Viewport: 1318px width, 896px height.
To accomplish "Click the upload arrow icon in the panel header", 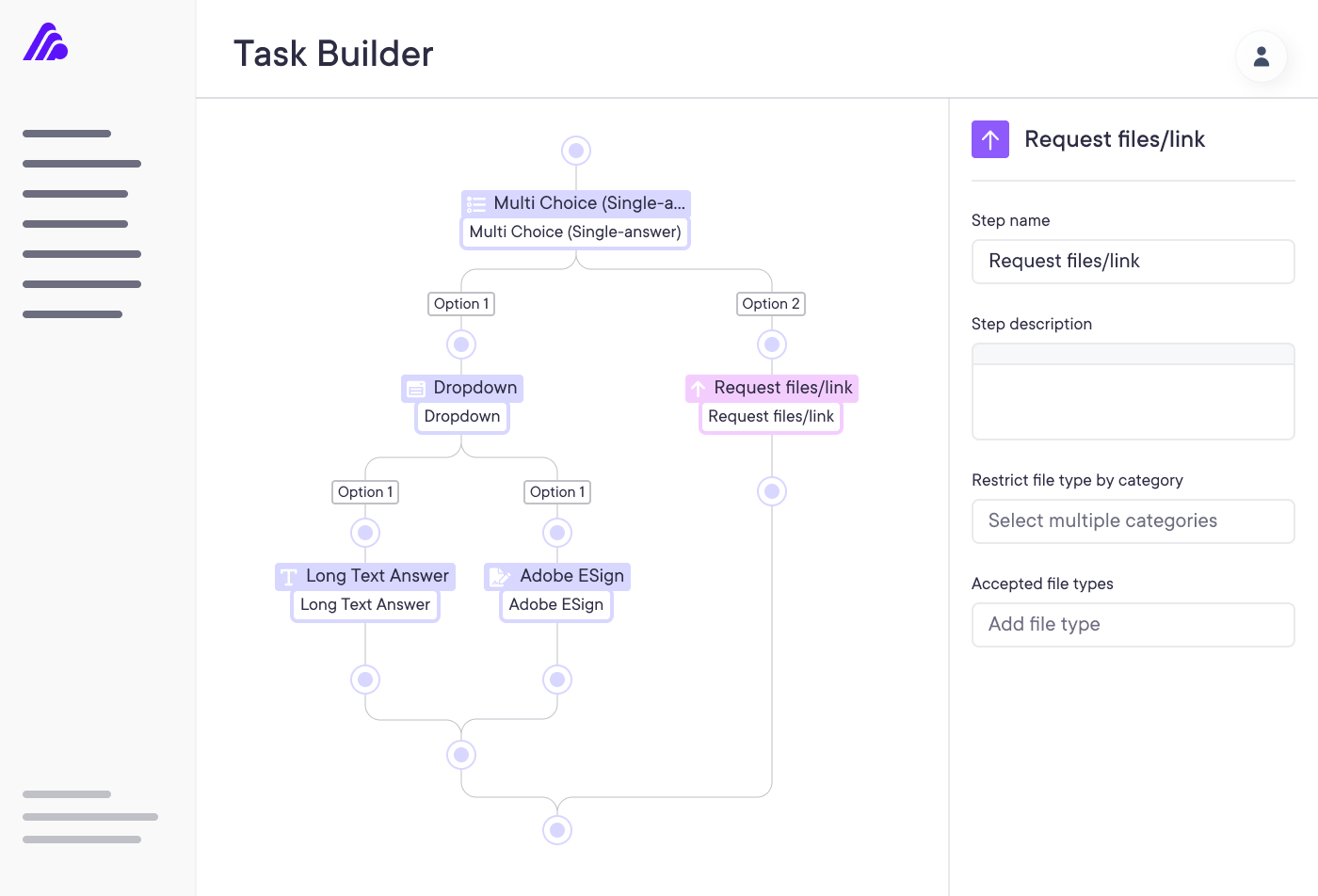I will click(989, 139).
